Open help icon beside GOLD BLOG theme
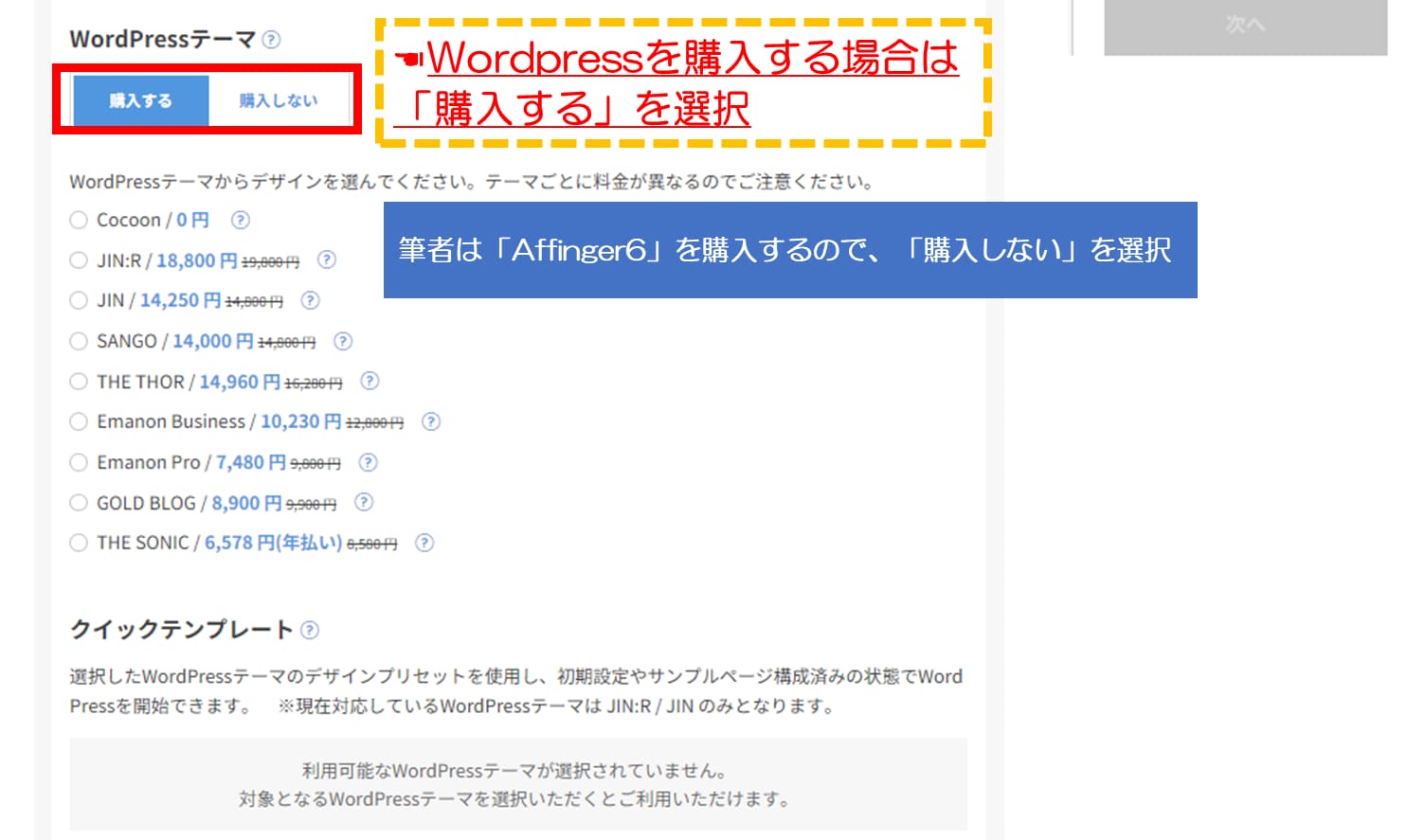1407x840 pixels. pos(364,502)
